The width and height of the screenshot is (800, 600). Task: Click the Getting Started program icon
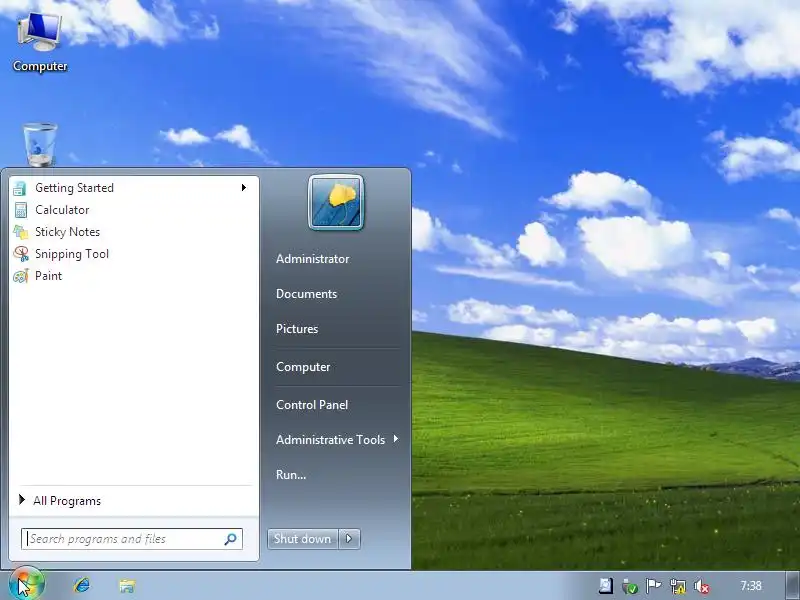(20, 188)
